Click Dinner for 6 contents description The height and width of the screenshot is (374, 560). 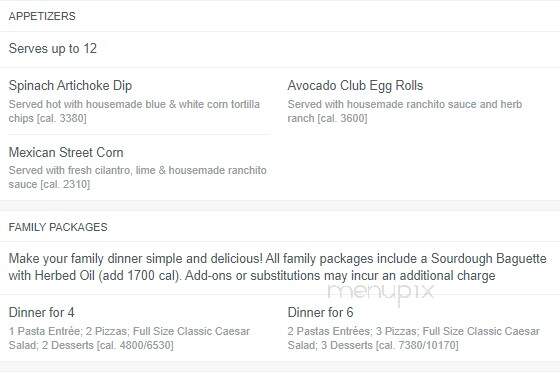[x=414, y=338]
